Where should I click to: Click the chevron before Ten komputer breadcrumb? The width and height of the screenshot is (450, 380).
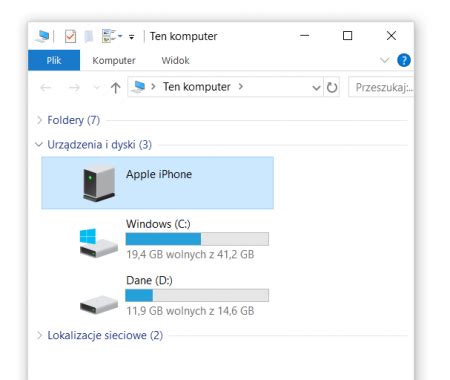(153, 87)
